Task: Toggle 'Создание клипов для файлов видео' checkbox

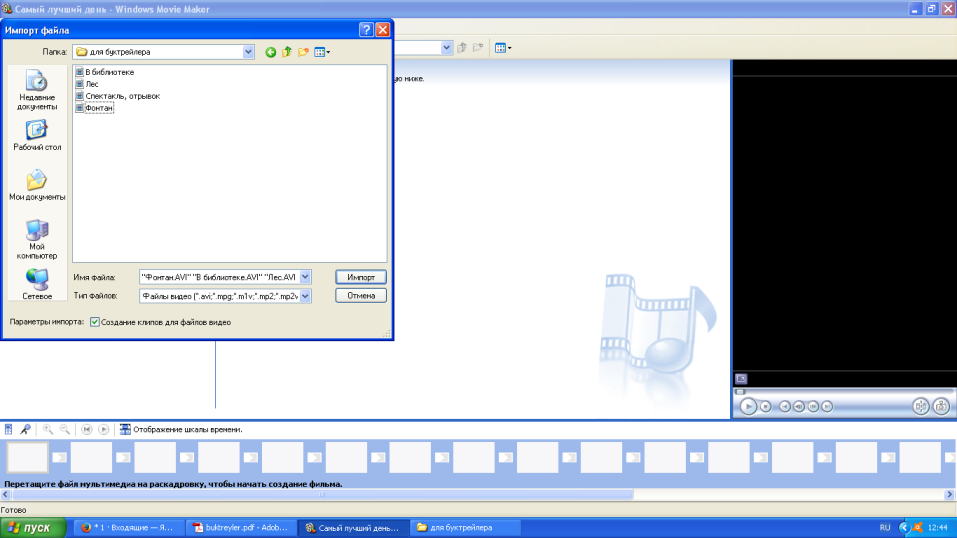Action: pyautogui.click(x=95, y=322)
